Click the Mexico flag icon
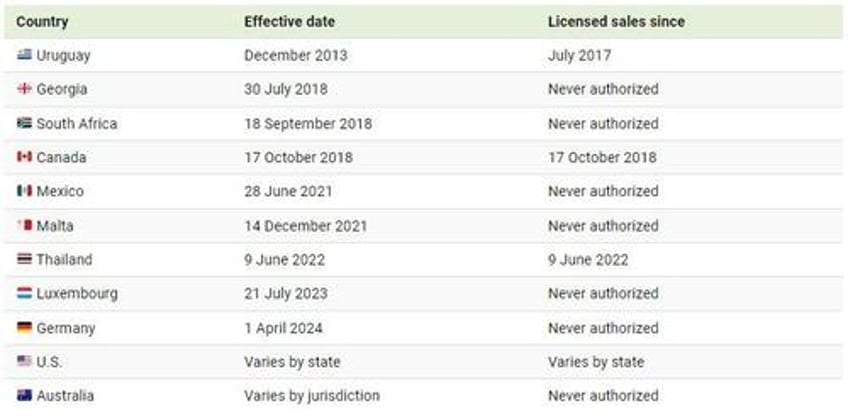This screenshot has height=418, width=848. [24, 191]
